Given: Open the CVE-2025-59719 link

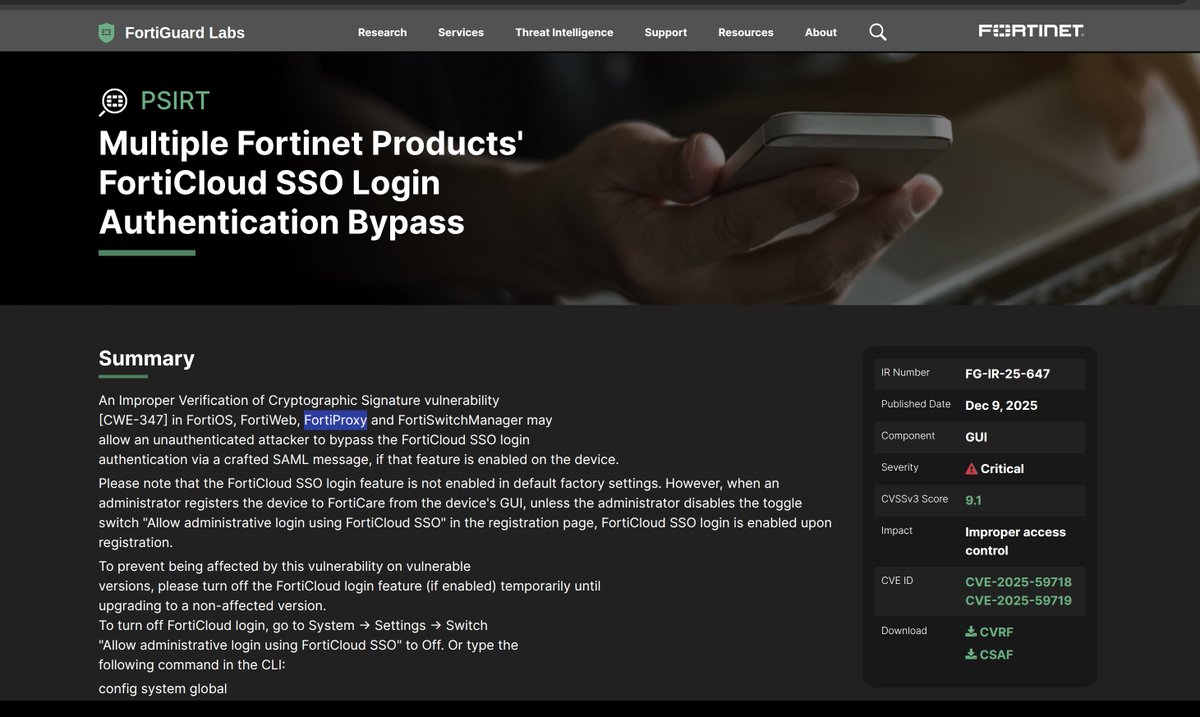Looking at the screenshot, I should 1018,601.
